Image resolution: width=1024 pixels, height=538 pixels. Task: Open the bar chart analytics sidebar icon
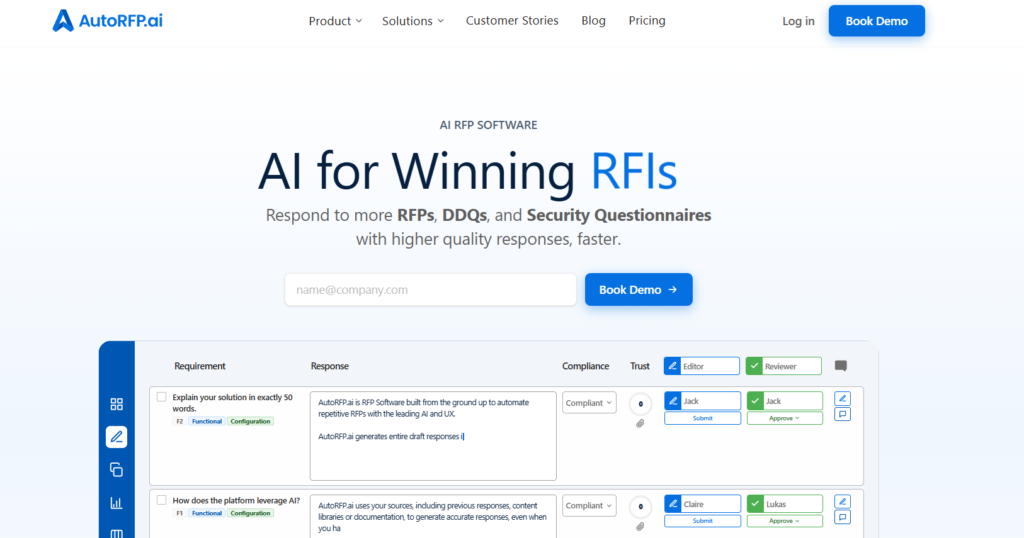point(116,503)
